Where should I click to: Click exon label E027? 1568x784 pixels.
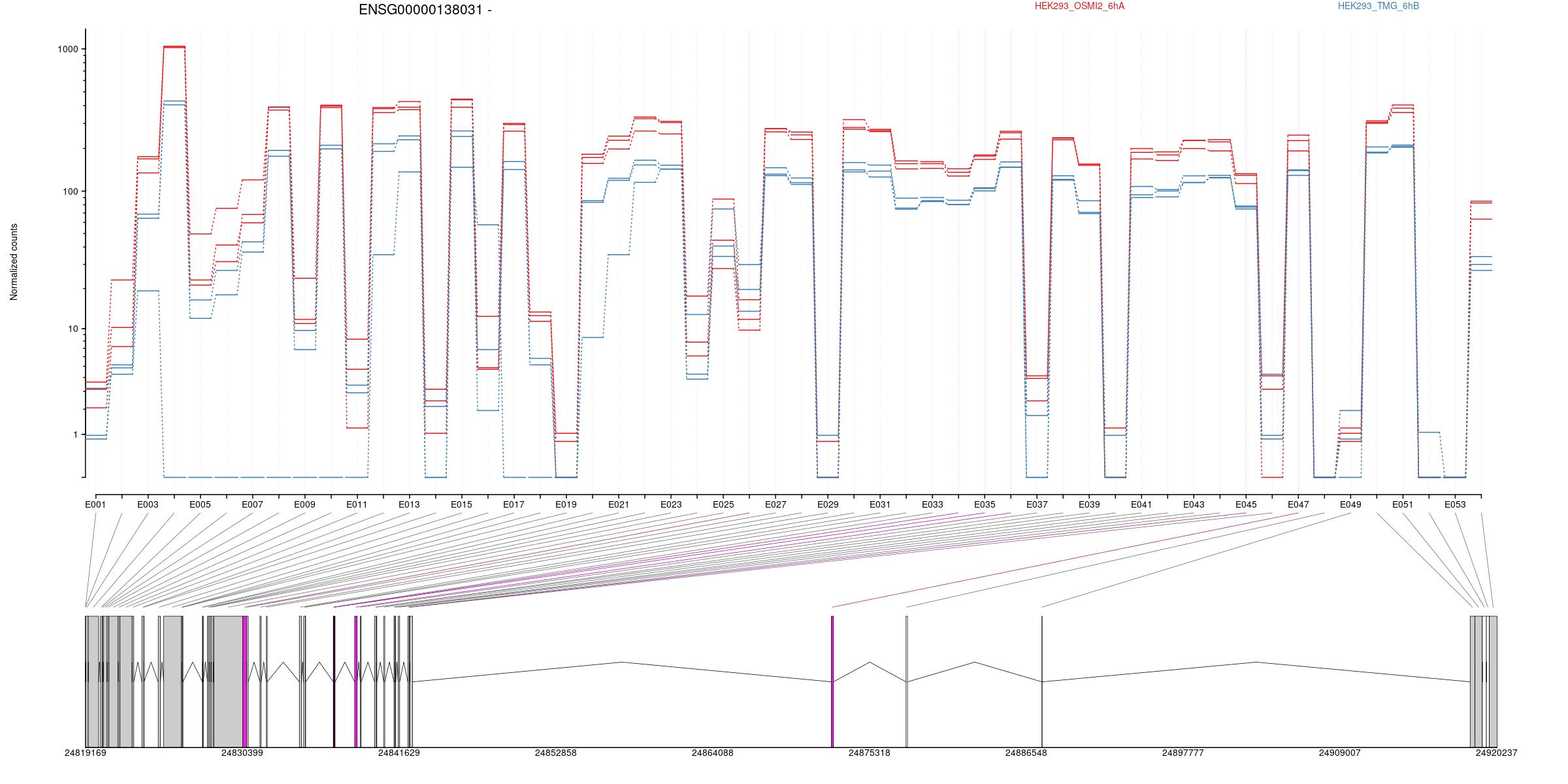coord(776,504)
